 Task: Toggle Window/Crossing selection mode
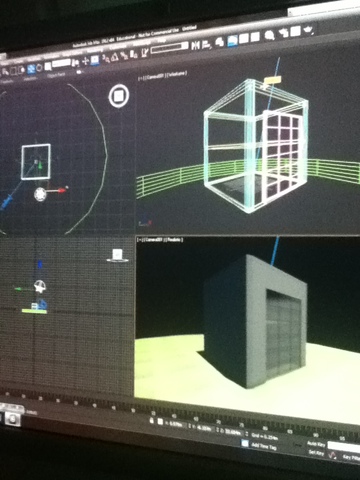pos(21,70)
